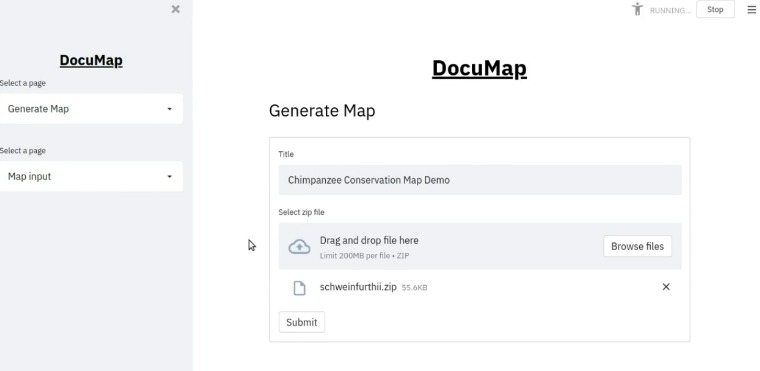Click the drag and drop file area
The image size is (760, 371).
coord(480,246)
